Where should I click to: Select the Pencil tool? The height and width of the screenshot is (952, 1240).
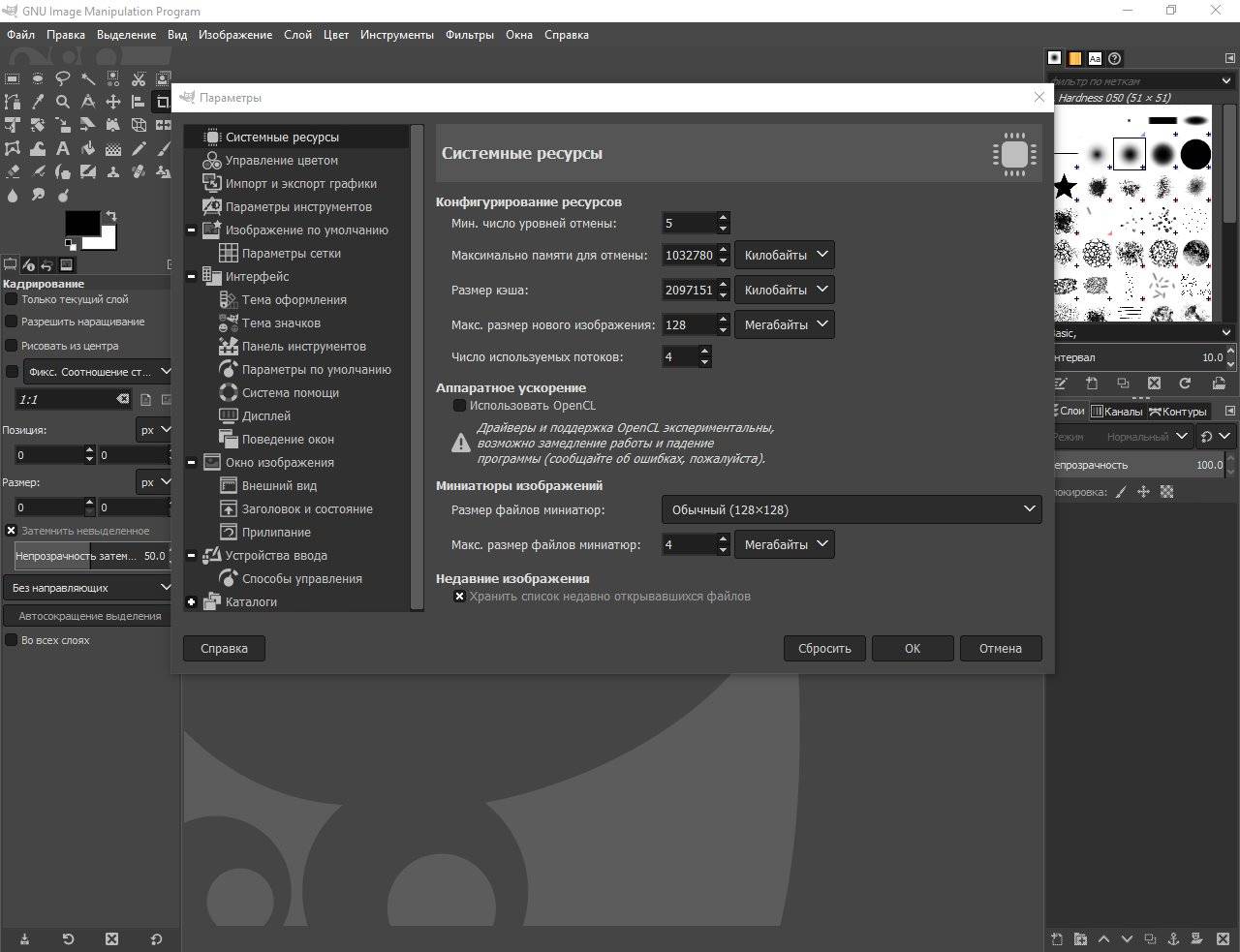[139, 148]
